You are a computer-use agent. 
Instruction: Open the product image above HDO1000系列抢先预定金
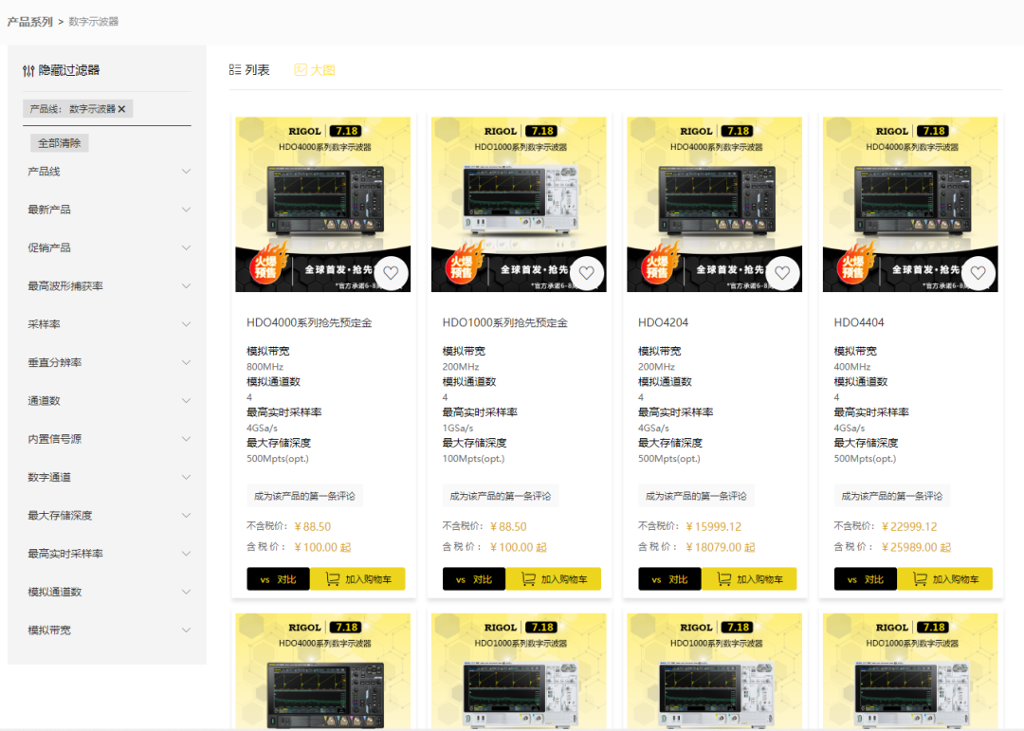pos(519,204)
